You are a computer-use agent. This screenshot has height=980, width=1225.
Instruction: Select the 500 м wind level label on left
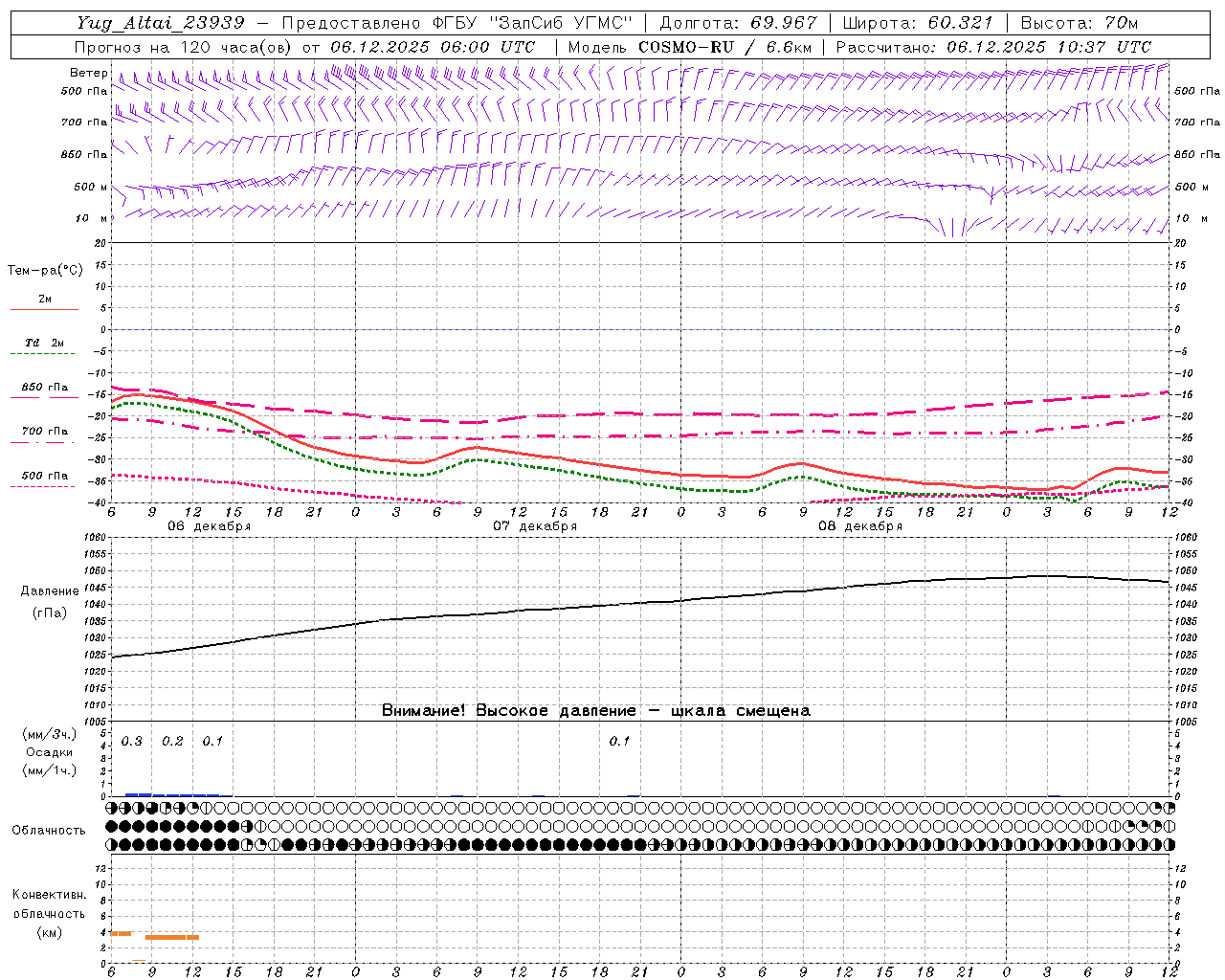91,187
